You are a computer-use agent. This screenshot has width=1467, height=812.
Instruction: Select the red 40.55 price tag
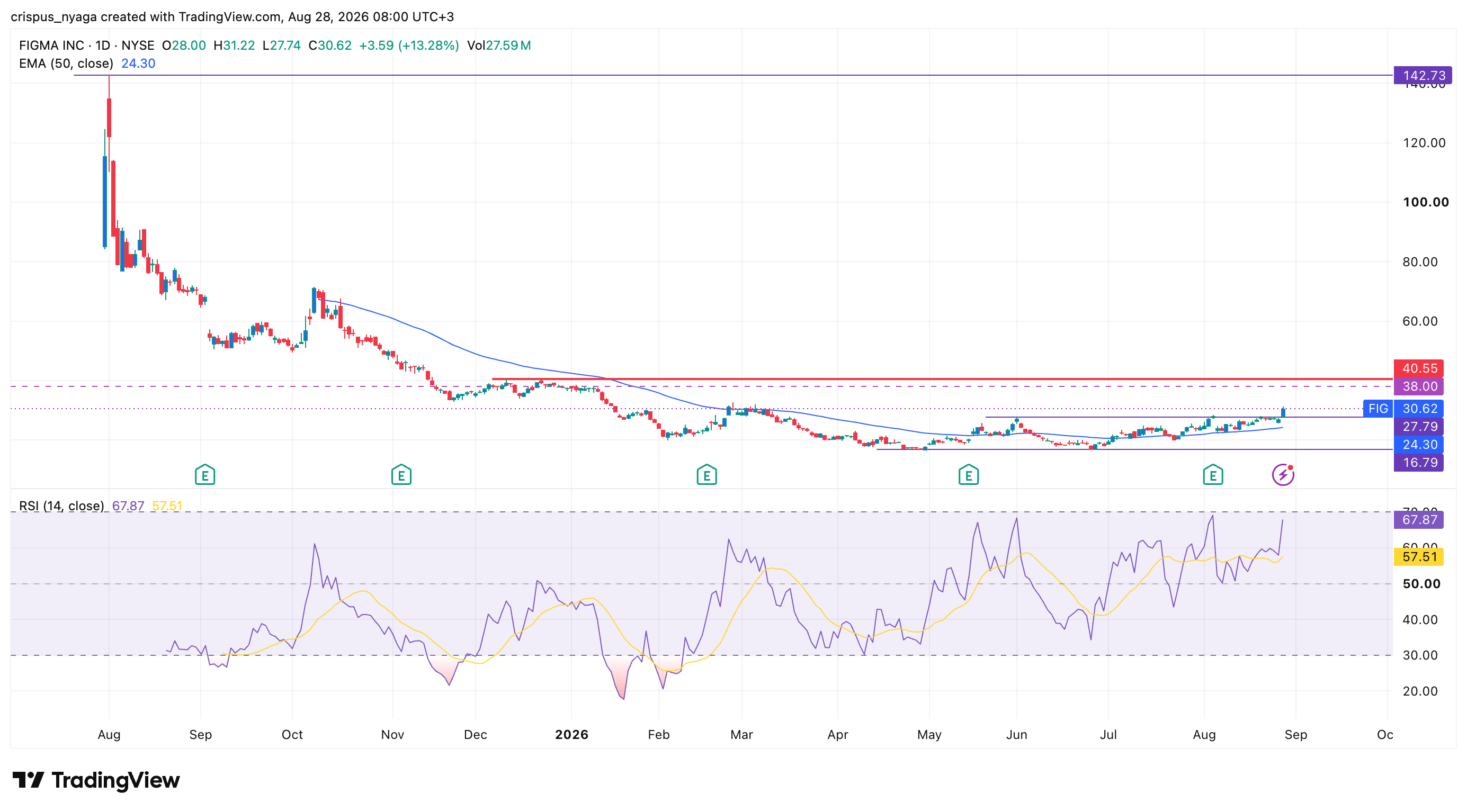click(x=1419, y=368)
